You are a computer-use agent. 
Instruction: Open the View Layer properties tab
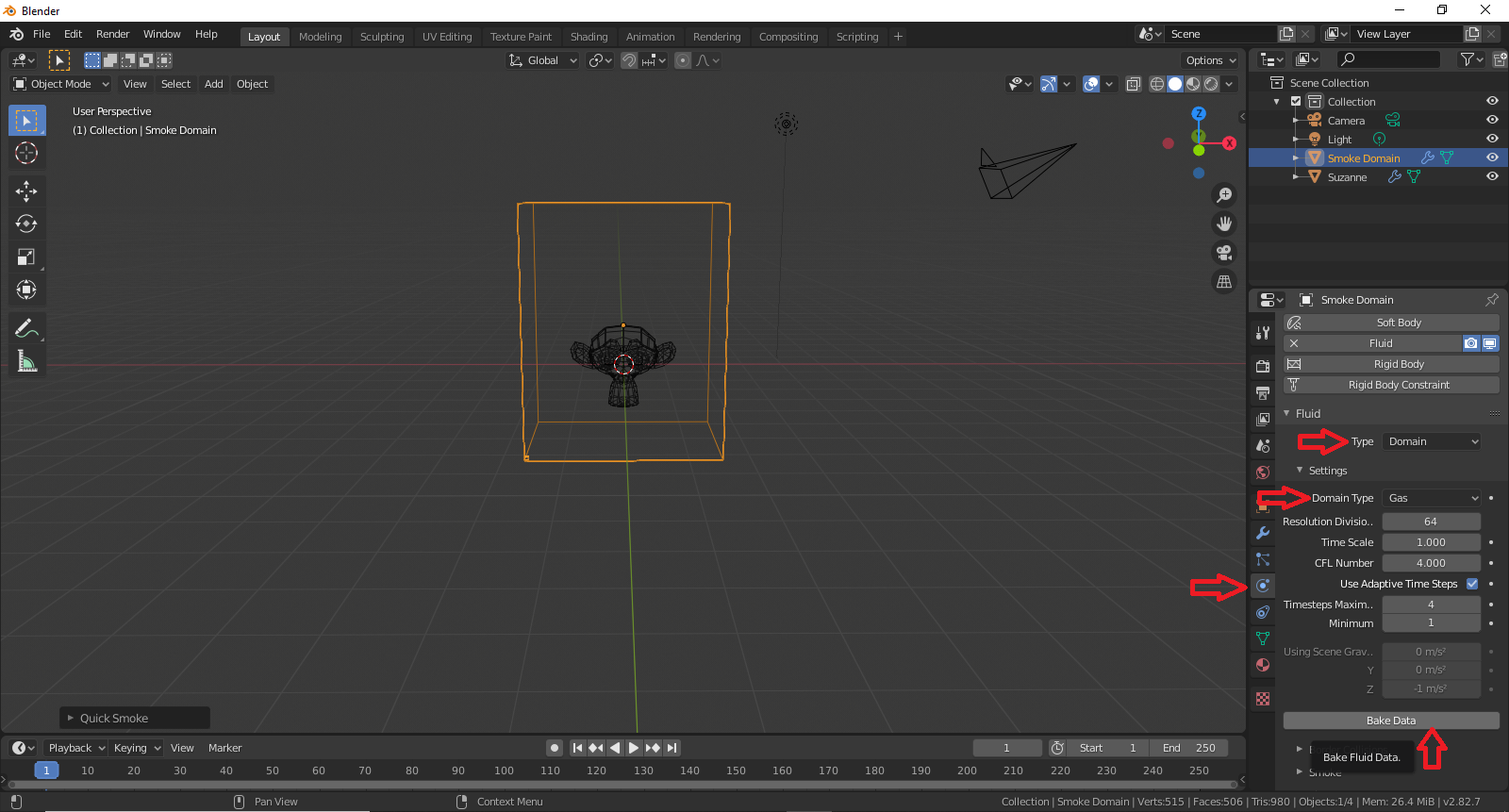(x=1263, y=420)
